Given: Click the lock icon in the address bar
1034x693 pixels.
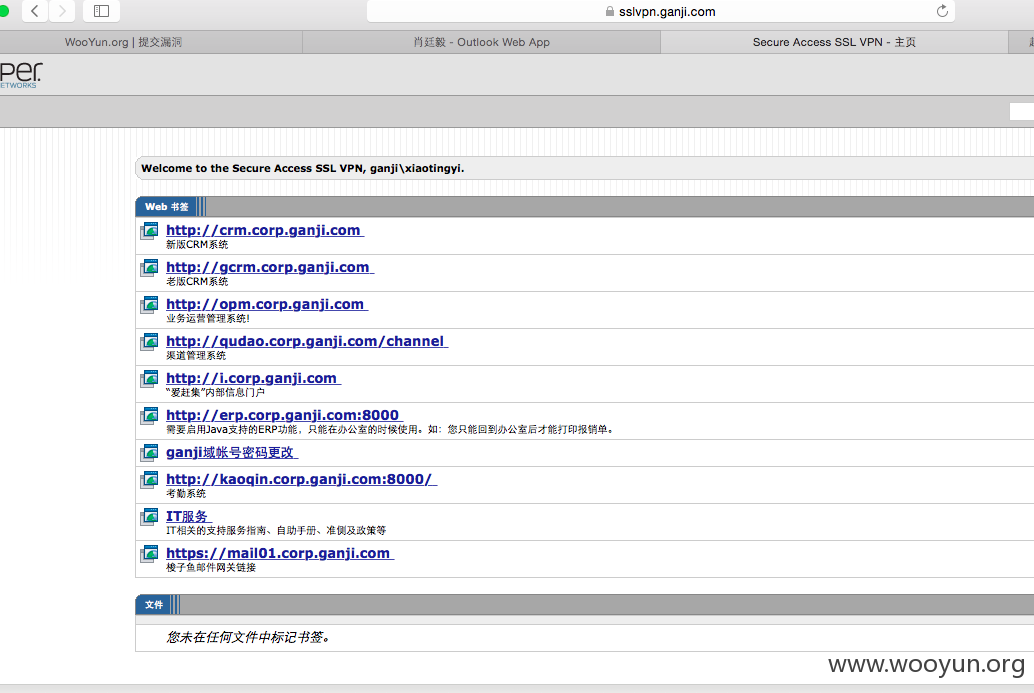Looking at the screenshot, I should pos(610,11).
